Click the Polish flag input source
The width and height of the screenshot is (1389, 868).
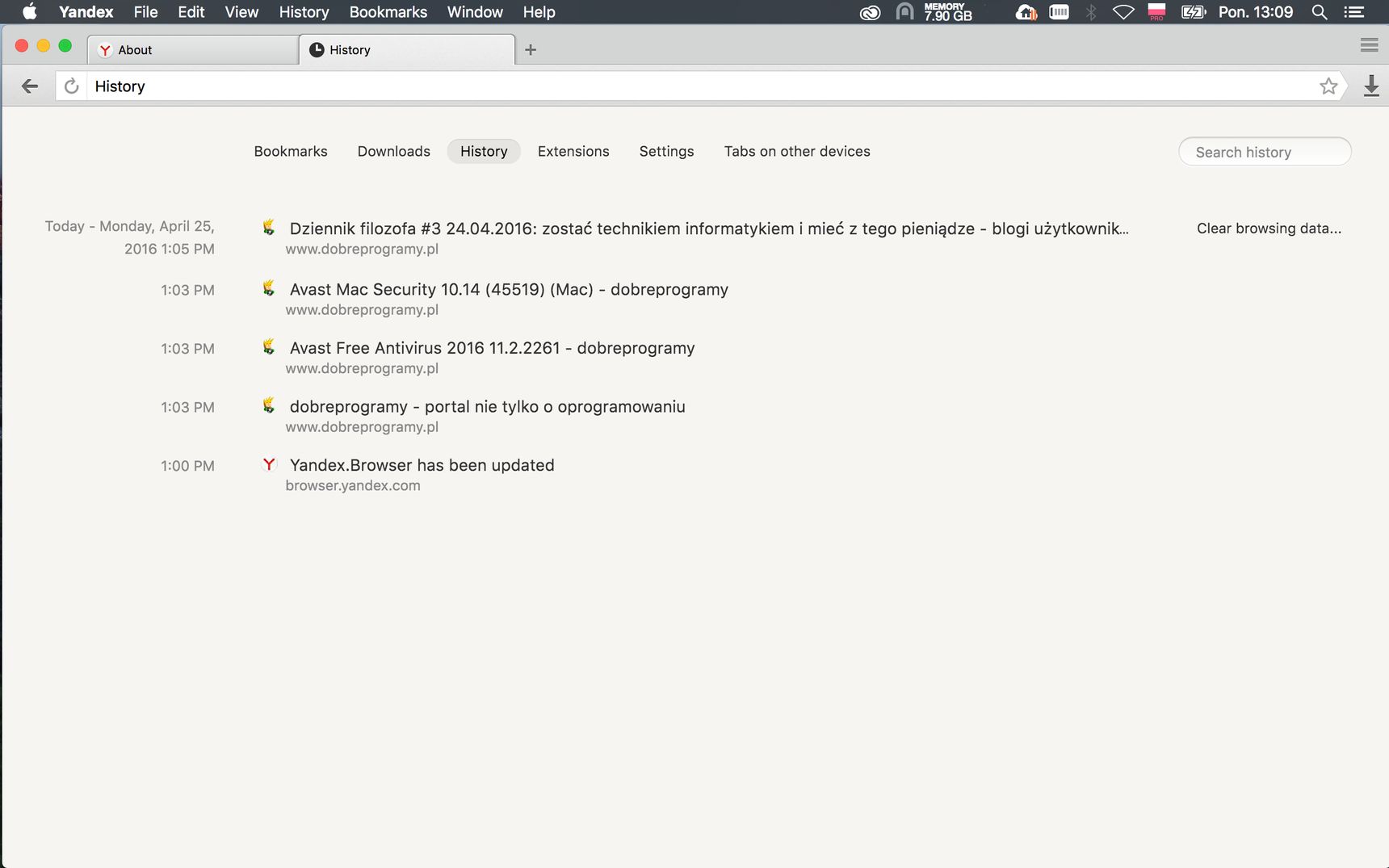pos(1156,12)
